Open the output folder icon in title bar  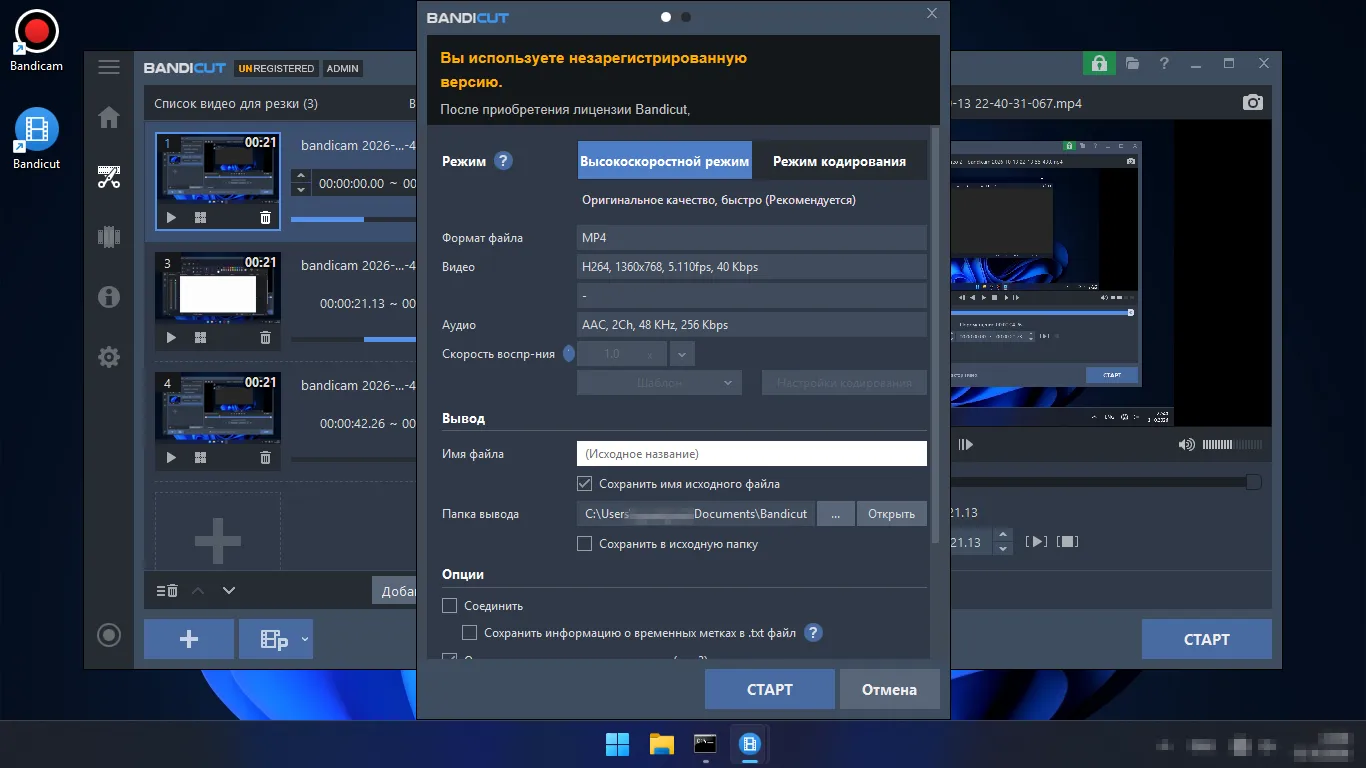coord(1132,63)
